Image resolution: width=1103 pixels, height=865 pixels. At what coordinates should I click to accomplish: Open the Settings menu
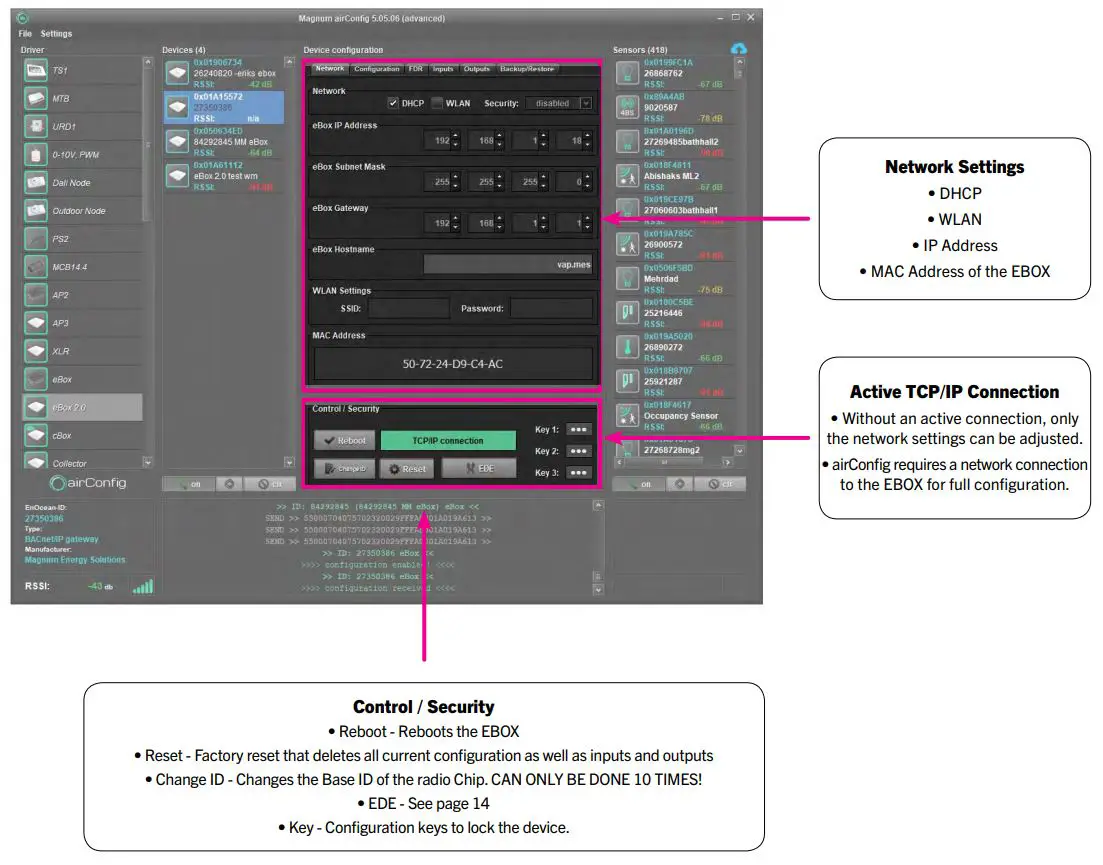tap(54, 33)
